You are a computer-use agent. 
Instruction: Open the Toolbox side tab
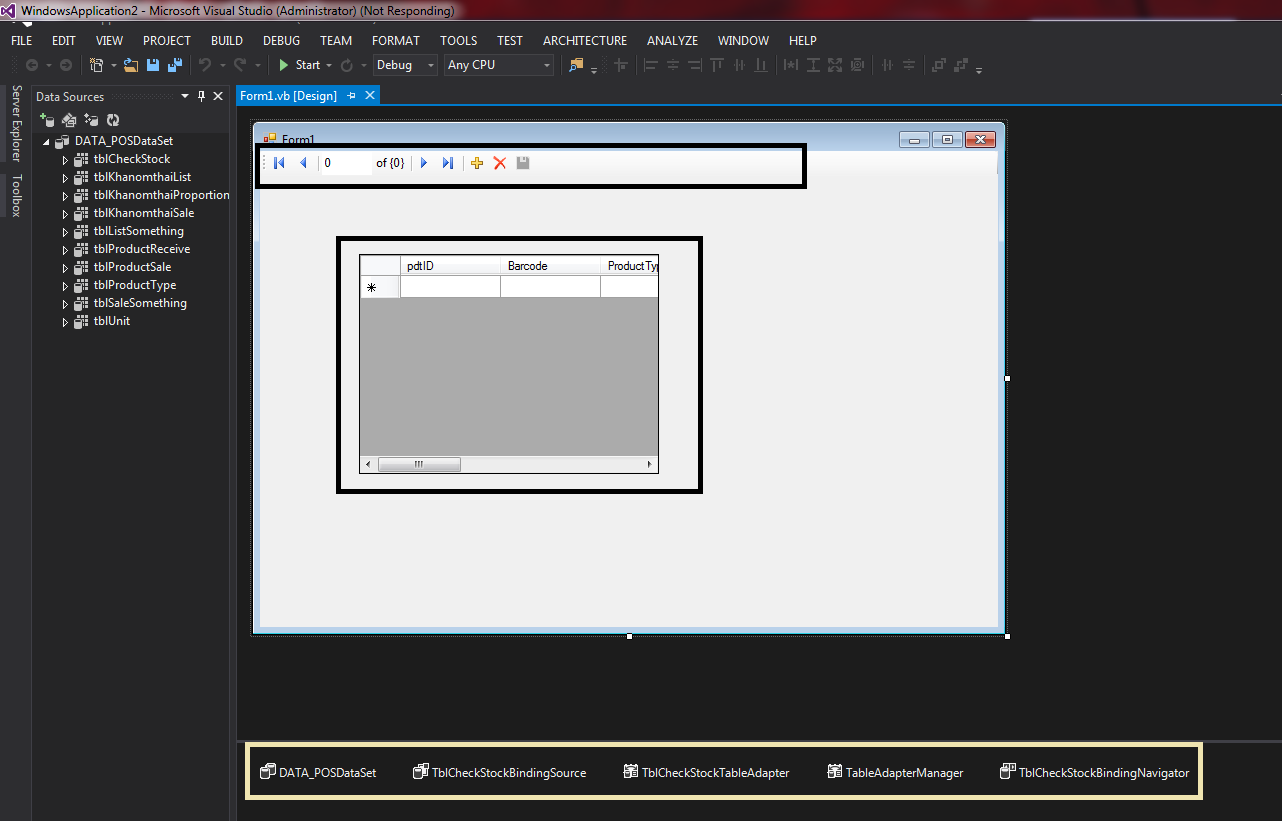pyautogui.click(x=16, y=195)
